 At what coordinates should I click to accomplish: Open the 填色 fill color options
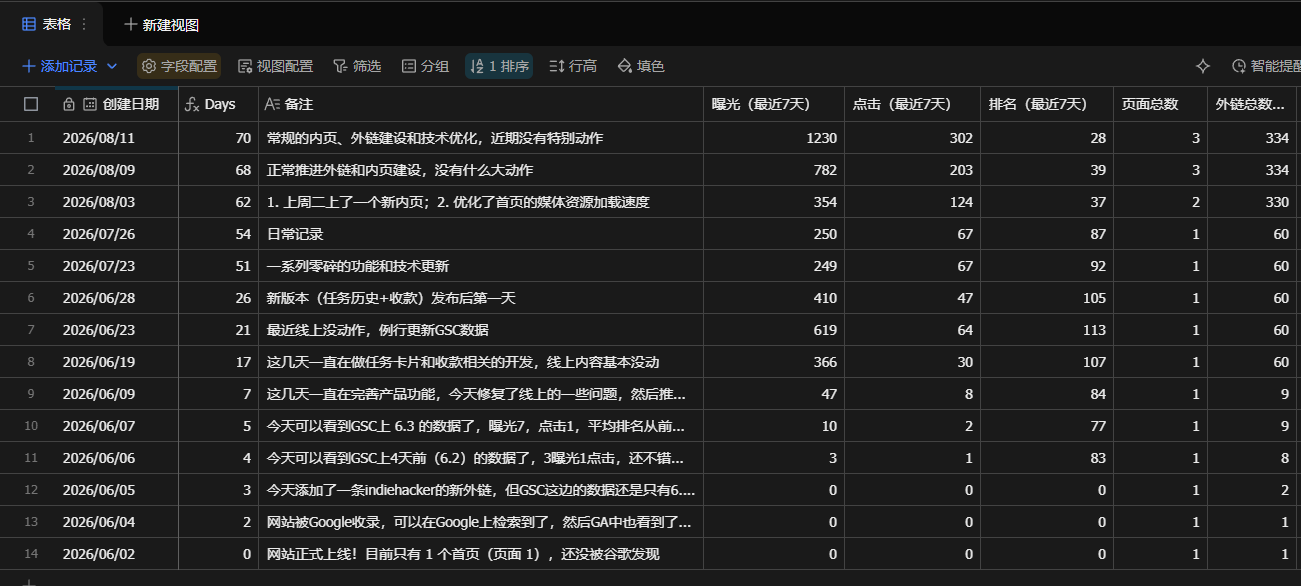click(641, 66)
